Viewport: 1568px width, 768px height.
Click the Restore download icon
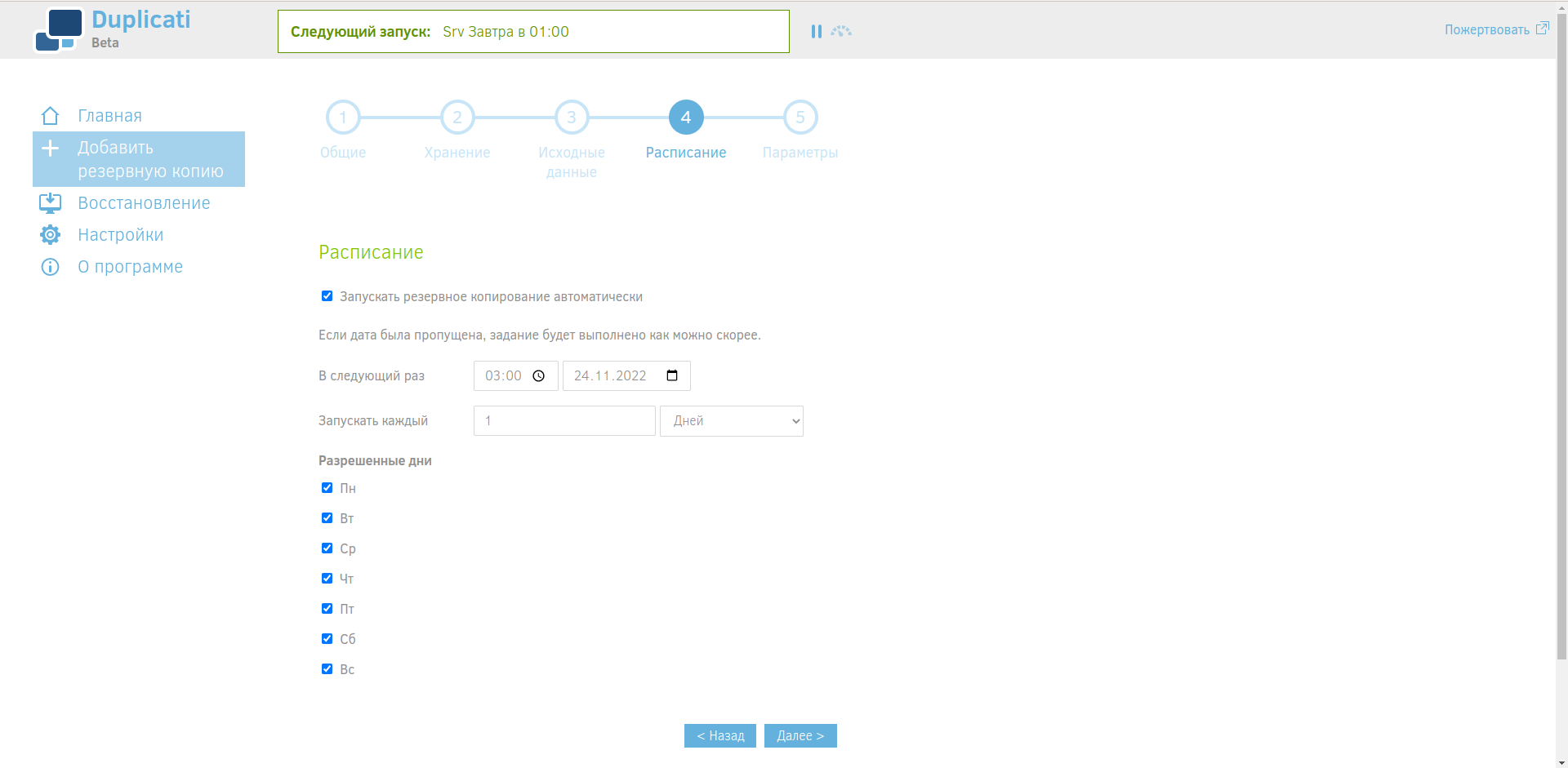pos(50,203)
